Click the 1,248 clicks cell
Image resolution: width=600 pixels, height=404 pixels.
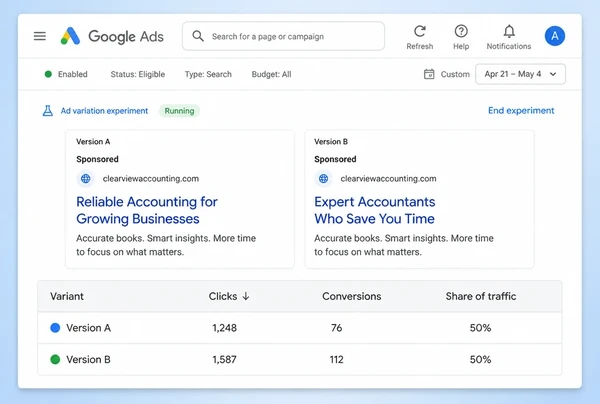tap(225, 328)
